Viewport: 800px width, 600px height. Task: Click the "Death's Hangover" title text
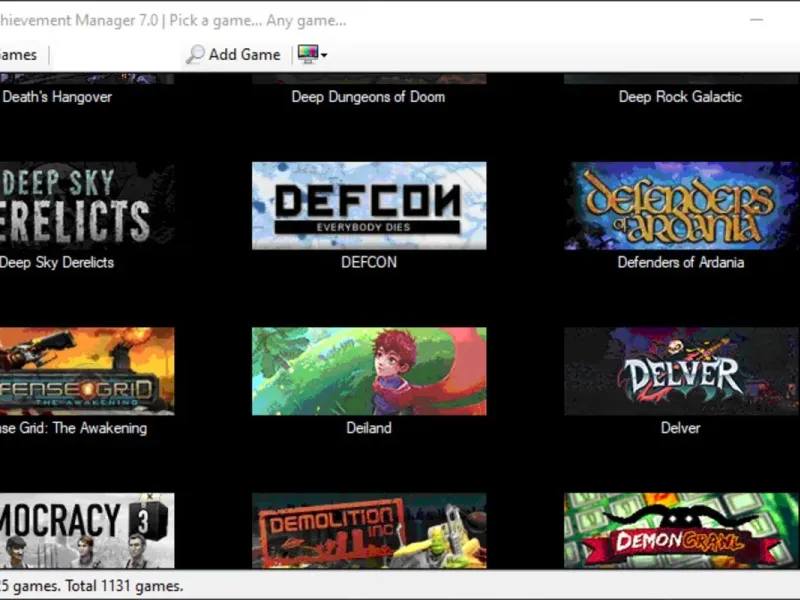point(57,97)
